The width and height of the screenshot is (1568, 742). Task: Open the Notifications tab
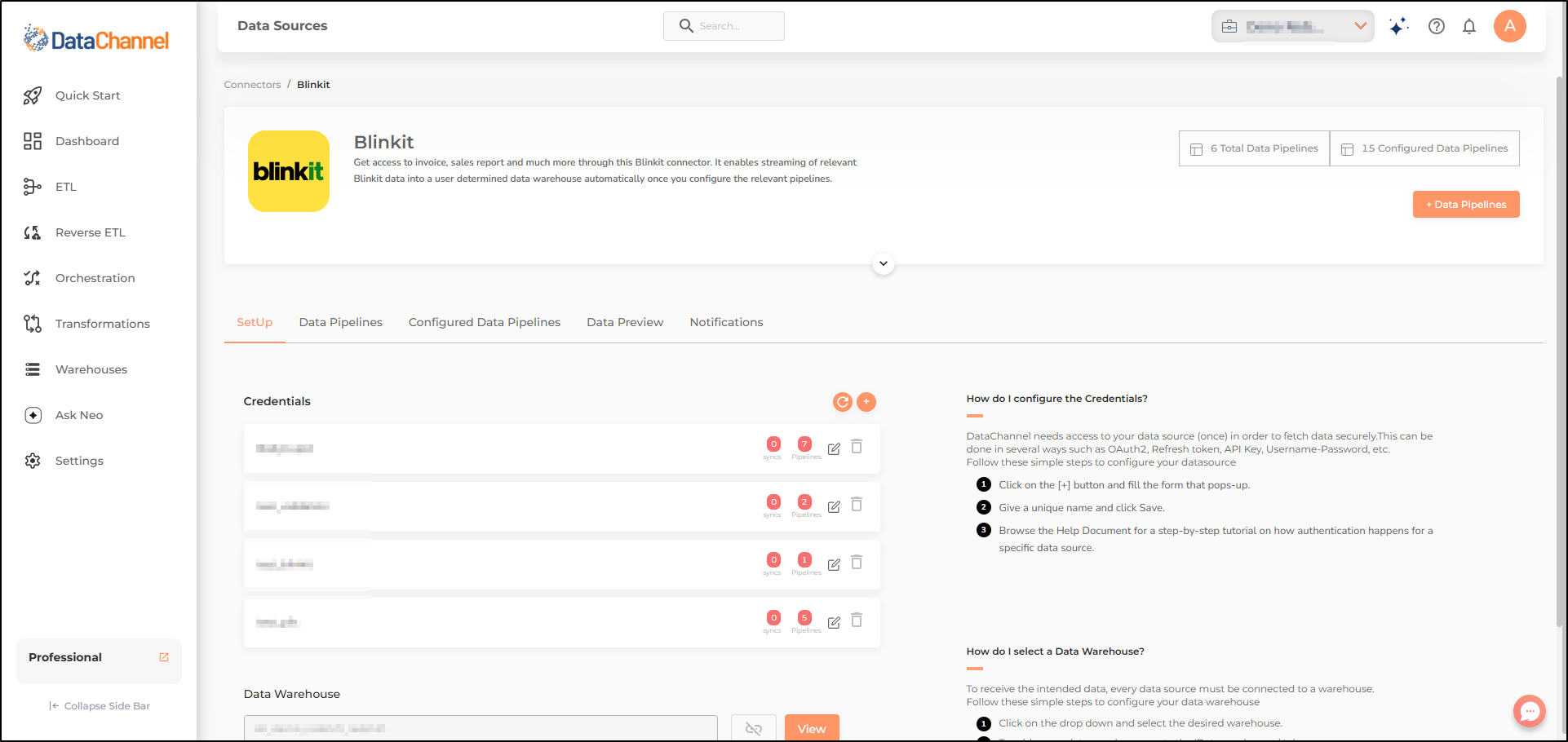(x=726, y=322)
